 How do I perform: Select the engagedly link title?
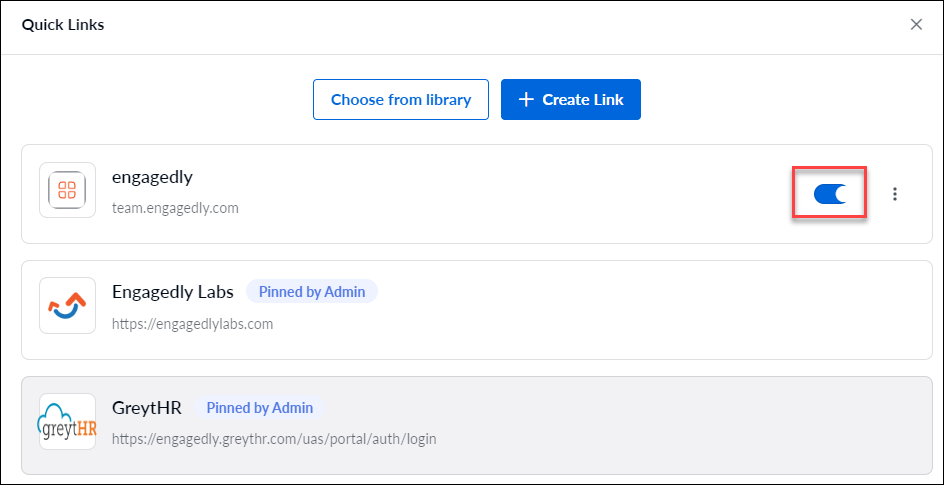coord(152,177)
